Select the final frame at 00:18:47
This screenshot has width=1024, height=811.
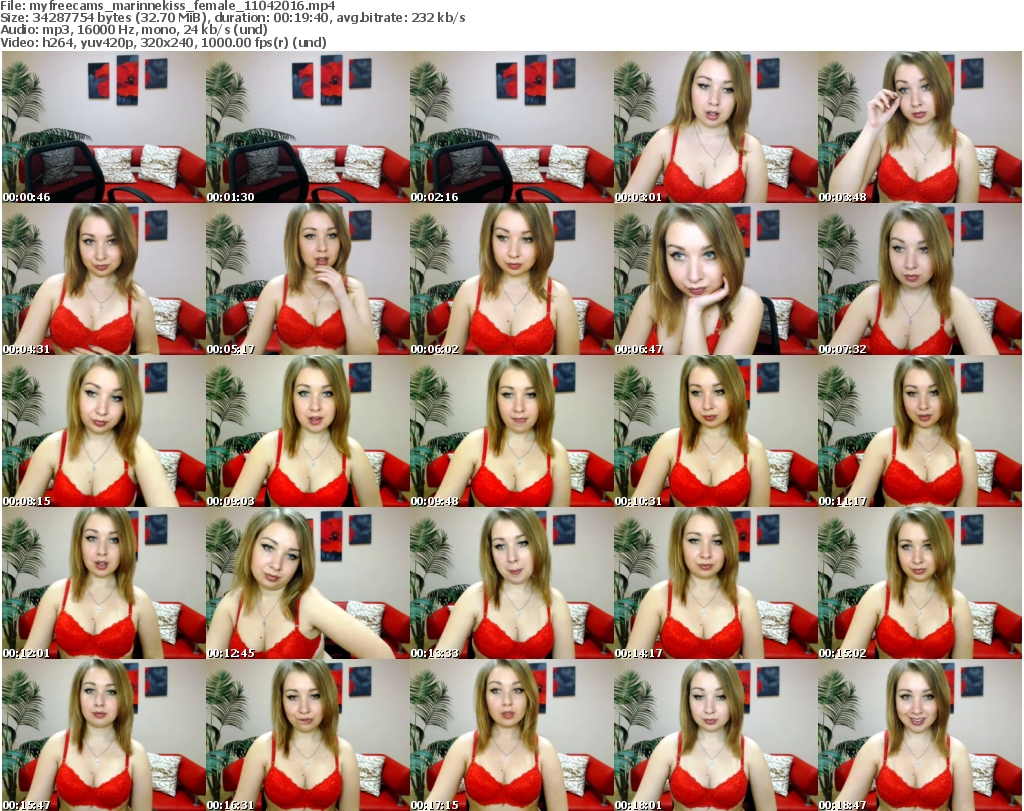coord(920,735)
